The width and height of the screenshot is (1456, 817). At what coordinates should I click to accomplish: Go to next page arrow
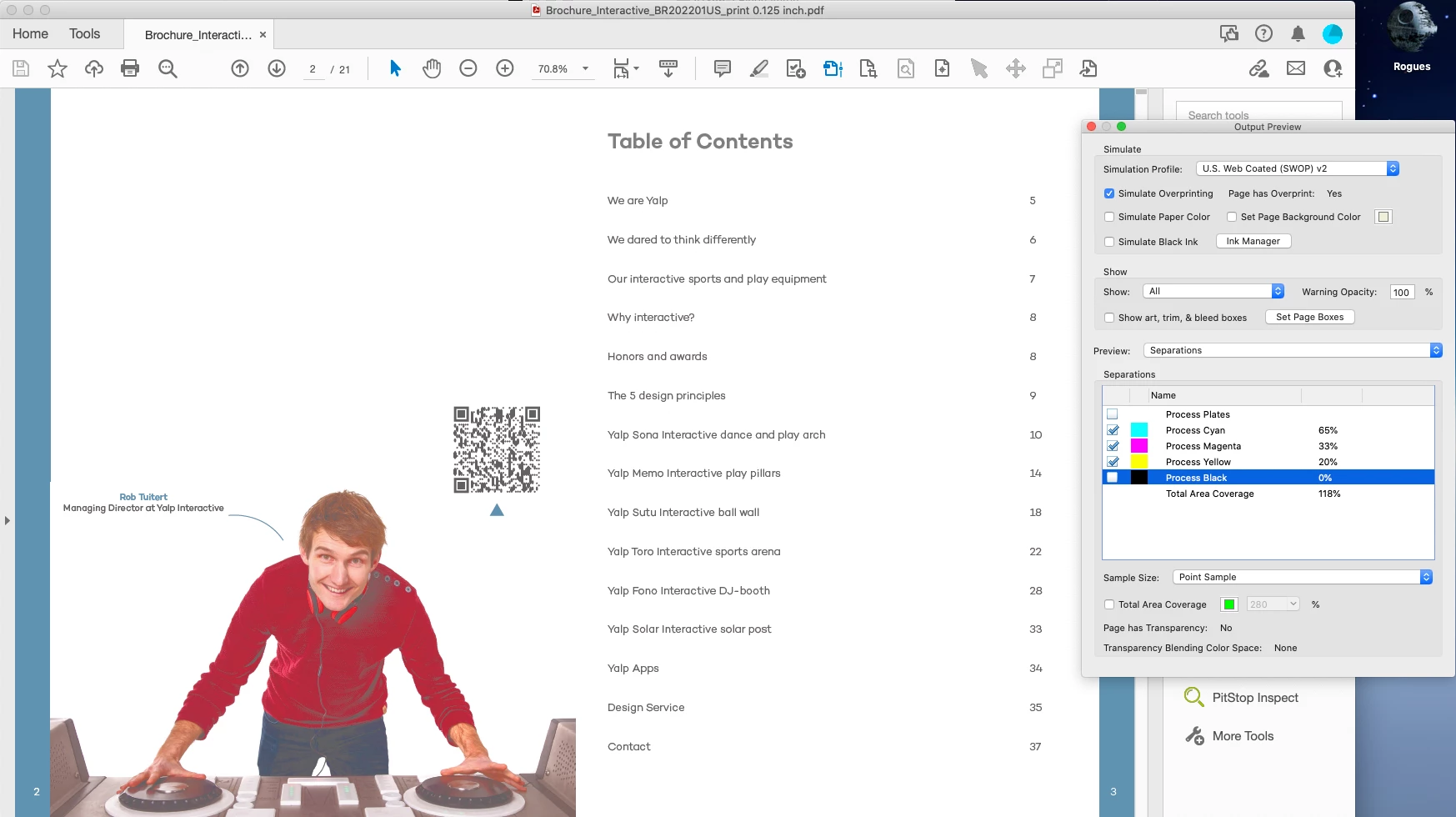277,68
